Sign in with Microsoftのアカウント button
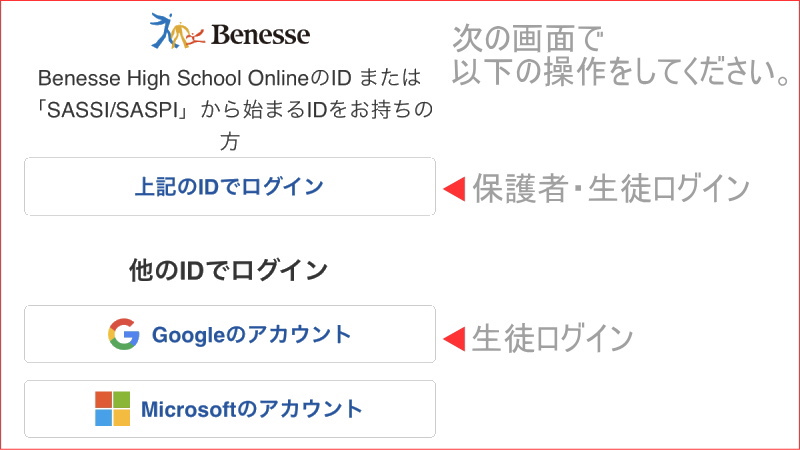800x450 pixels. coord(230,409)
